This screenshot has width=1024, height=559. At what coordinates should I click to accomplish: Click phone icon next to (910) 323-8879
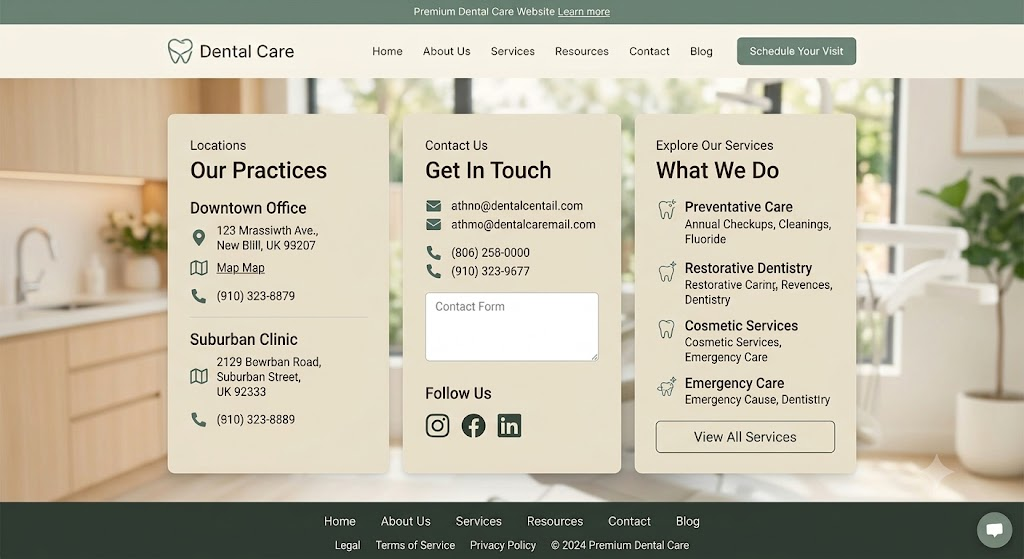click(x=199, y=296)
